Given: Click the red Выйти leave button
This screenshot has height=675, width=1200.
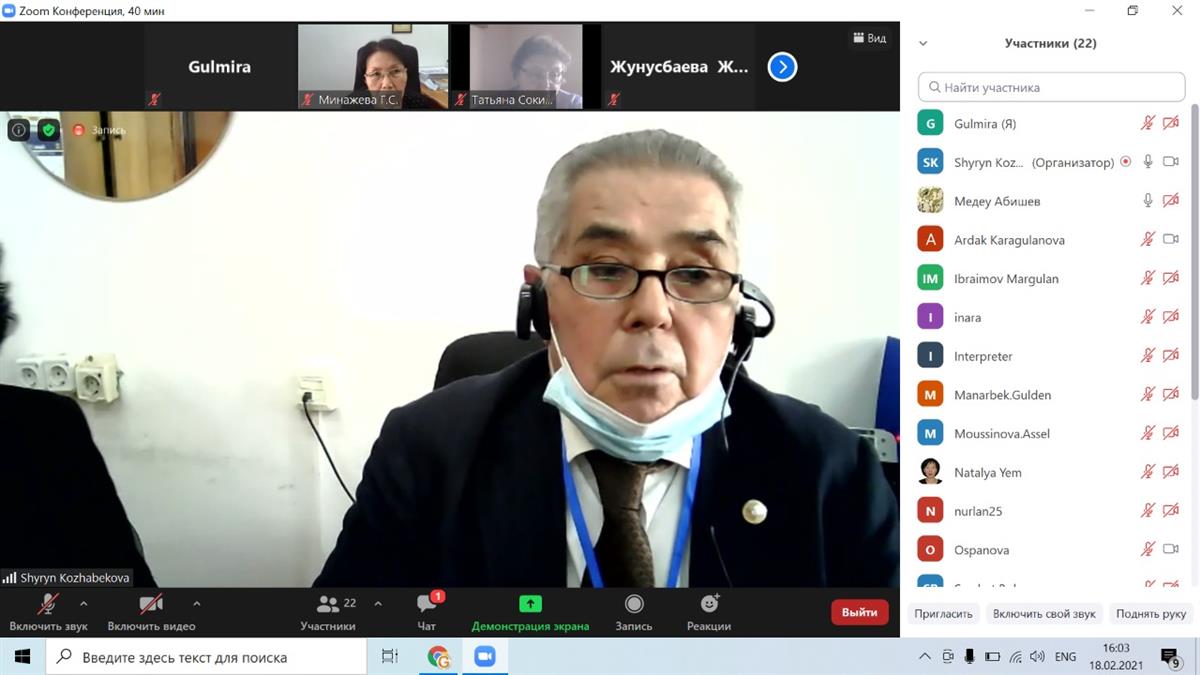Looking at the screenshot, I should point(859,612).
